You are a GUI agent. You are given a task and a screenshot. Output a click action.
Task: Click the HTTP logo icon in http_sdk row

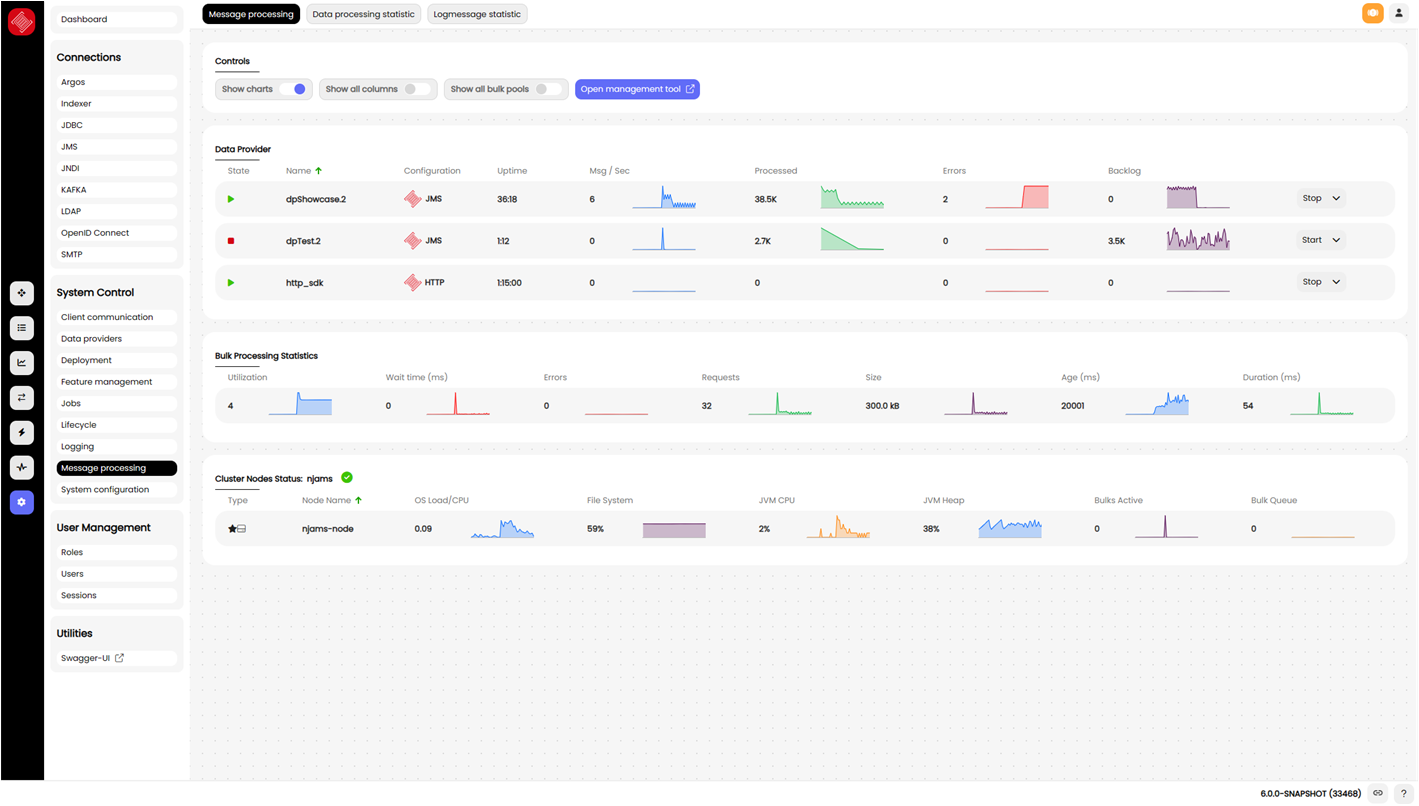[412, 283]
